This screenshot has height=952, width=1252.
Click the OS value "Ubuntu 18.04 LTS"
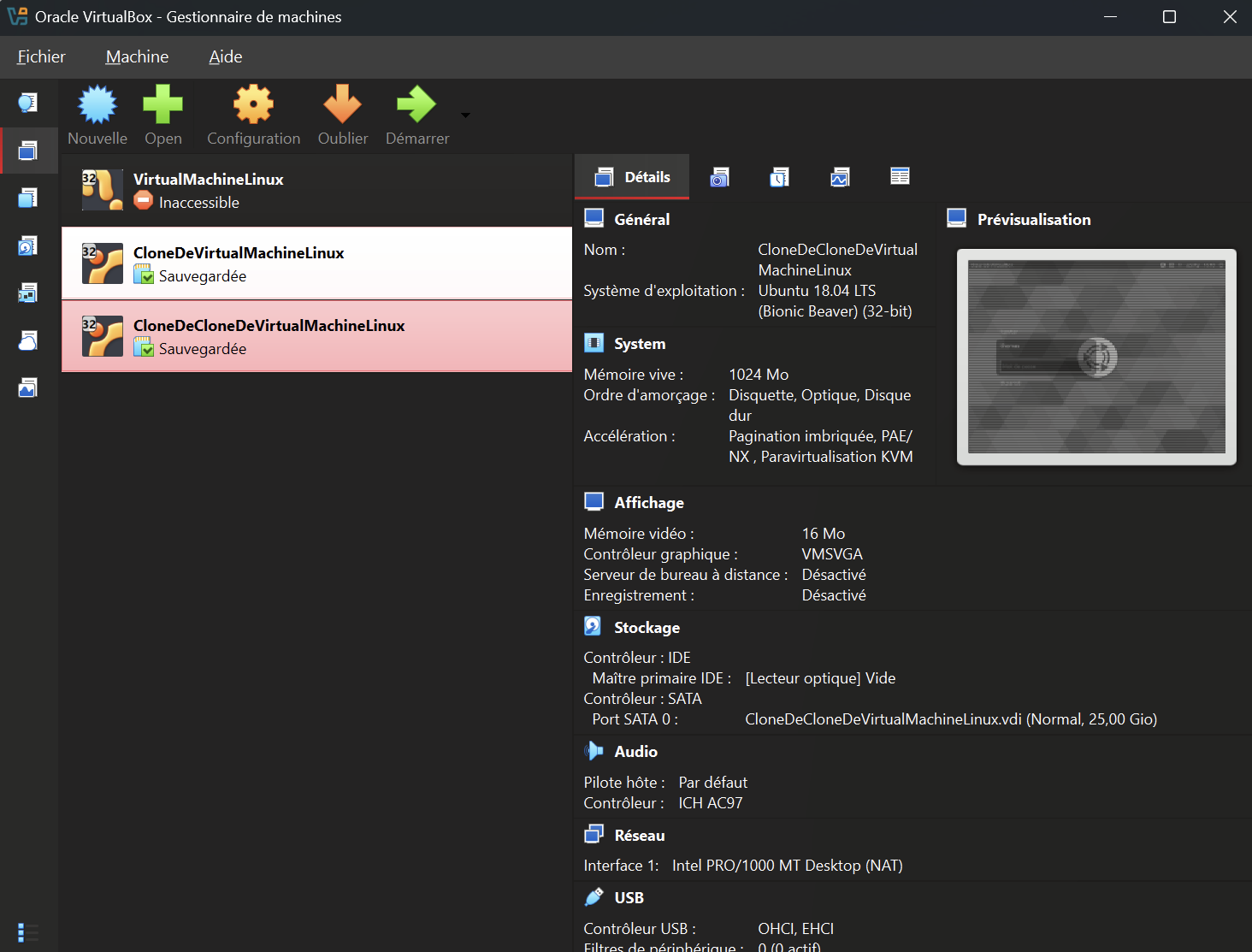(x=817, y=291)
